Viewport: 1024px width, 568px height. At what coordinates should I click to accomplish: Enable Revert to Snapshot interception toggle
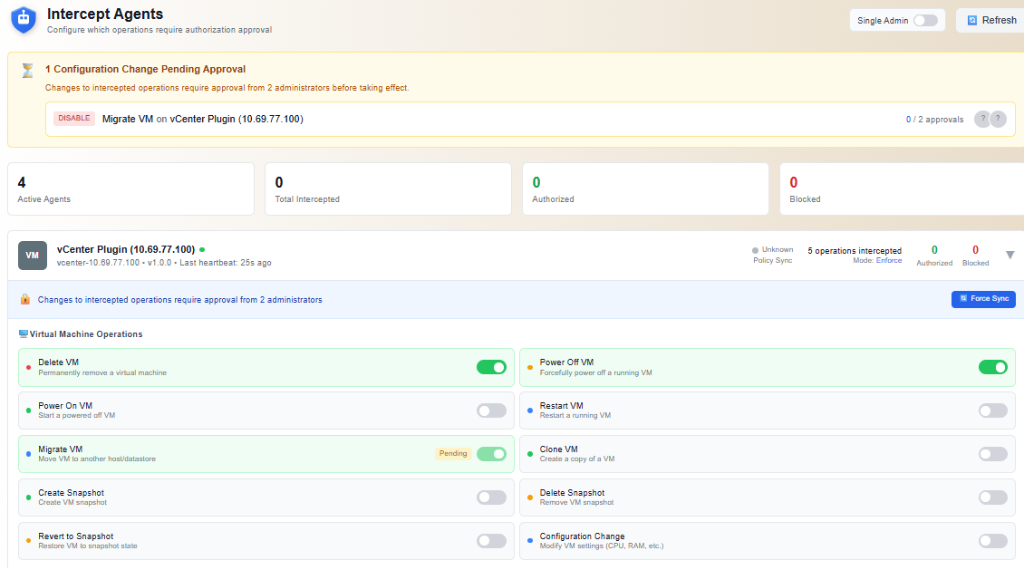[491, 541]
